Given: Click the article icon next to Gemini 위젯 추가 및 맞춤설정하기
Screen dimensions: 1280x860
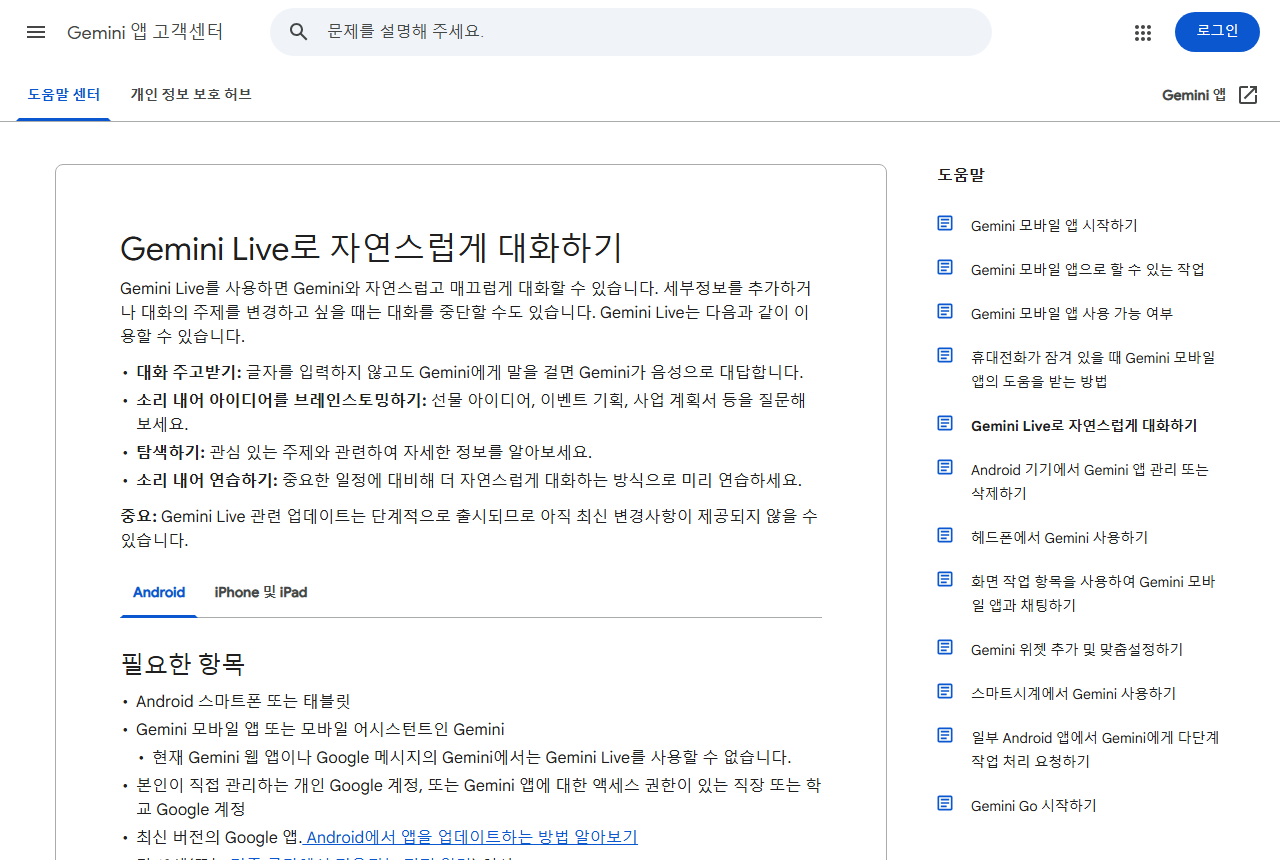Looking at the screenshot, I should tap(945, 647).
